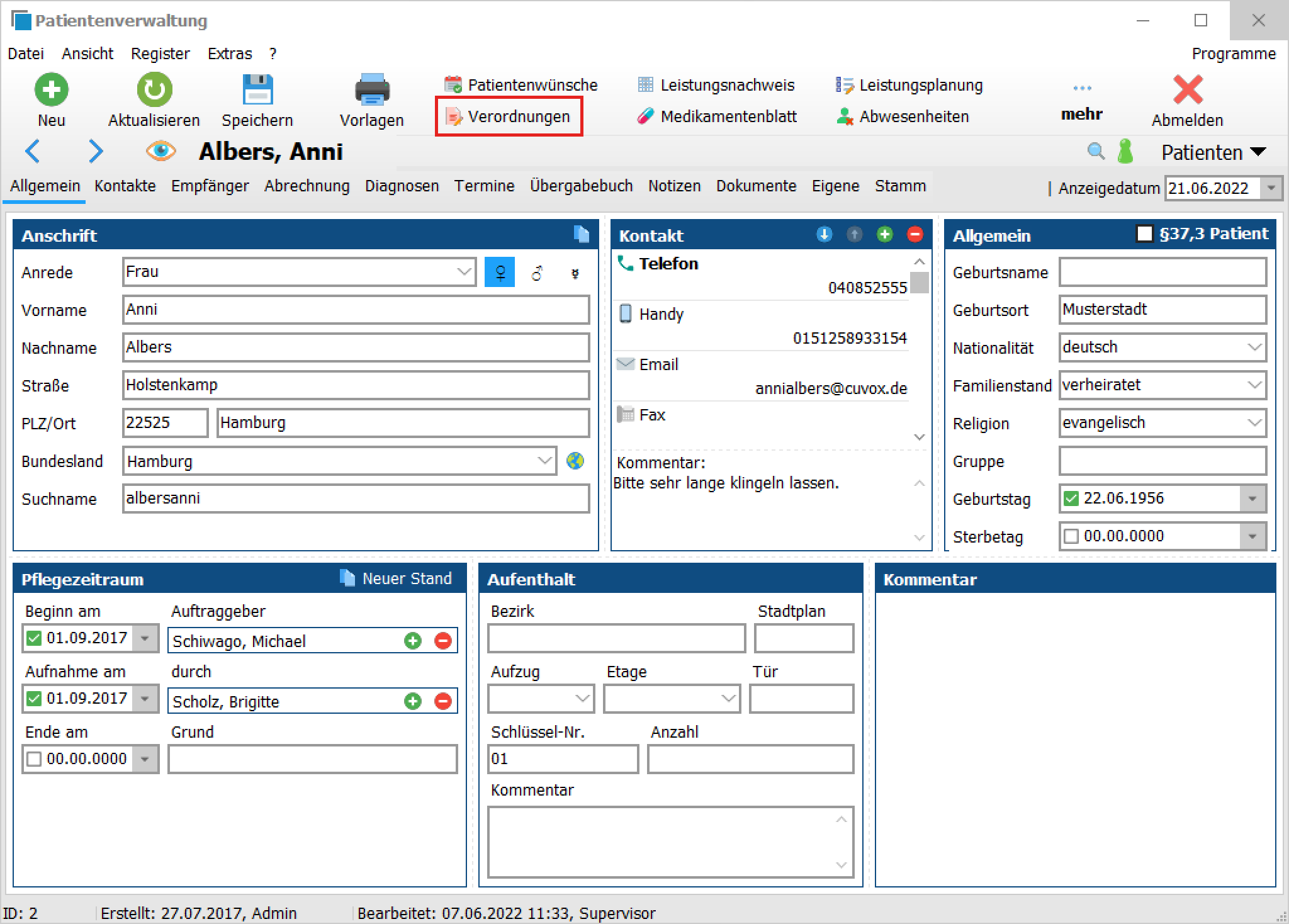Click the Straße input field
Screen dimensions: 1289x924
pos(356,385)
